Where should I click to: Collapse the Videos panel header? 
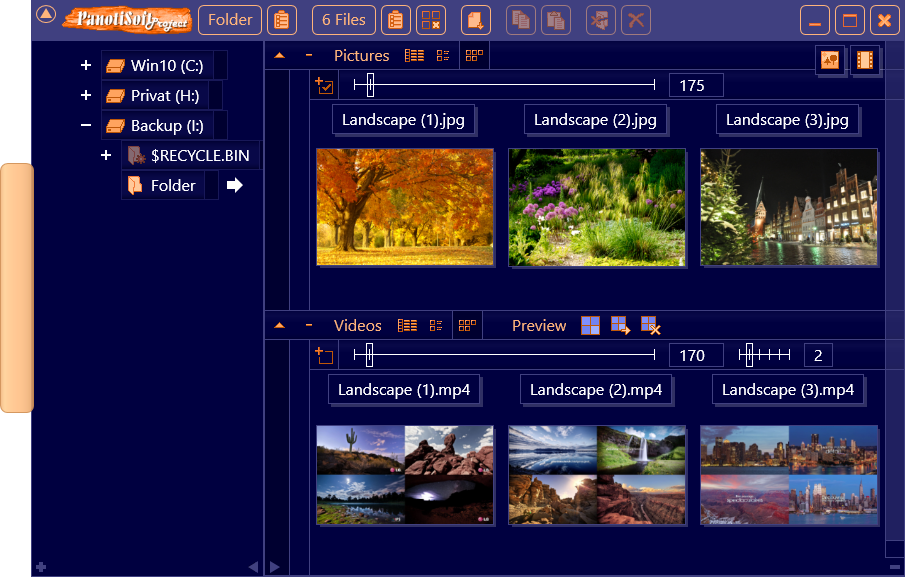pos(280,325)
